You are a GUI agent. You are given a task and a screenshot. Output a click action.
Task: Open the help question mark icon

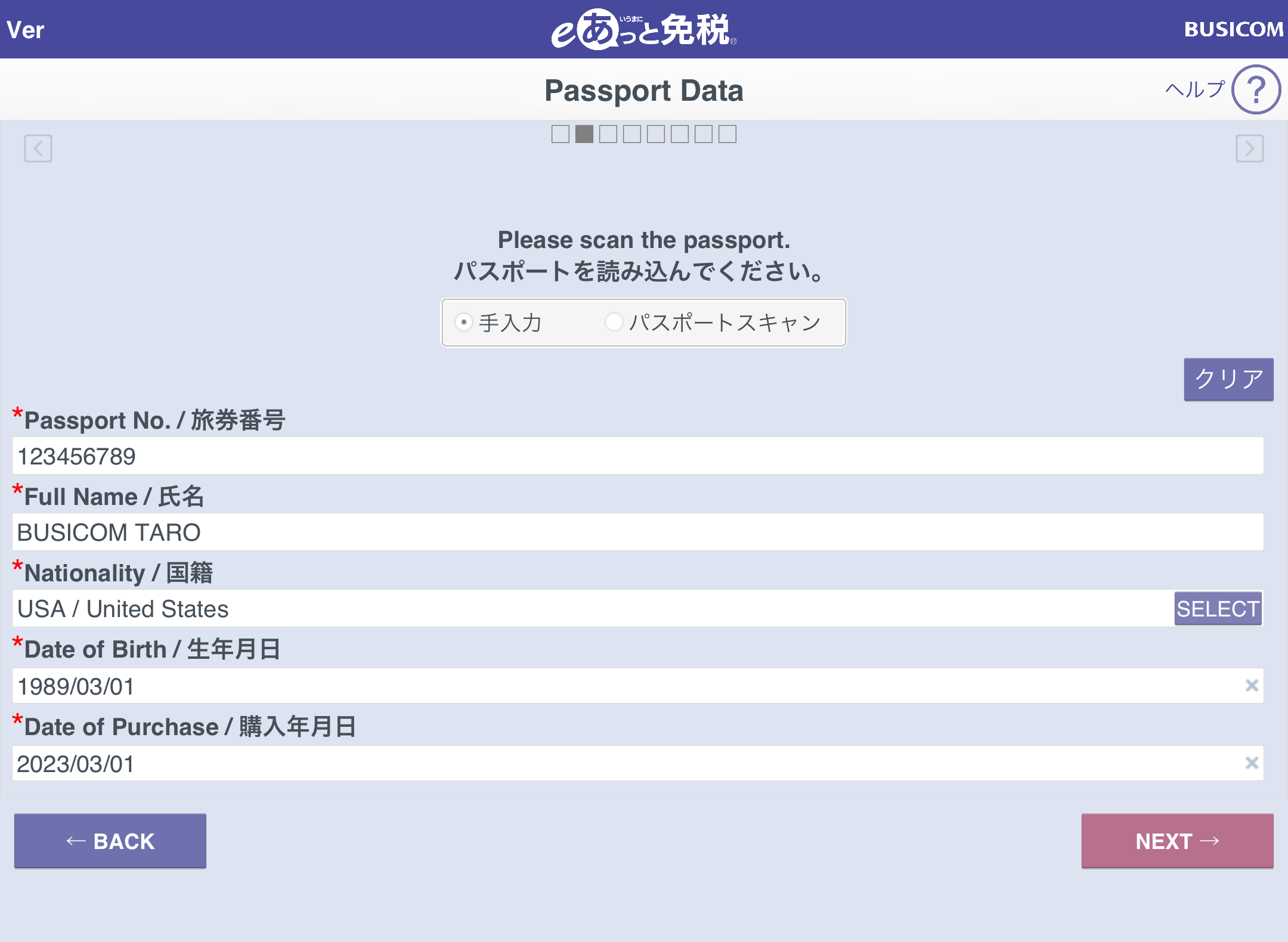pyautogui.click(x=1256, y=89)
